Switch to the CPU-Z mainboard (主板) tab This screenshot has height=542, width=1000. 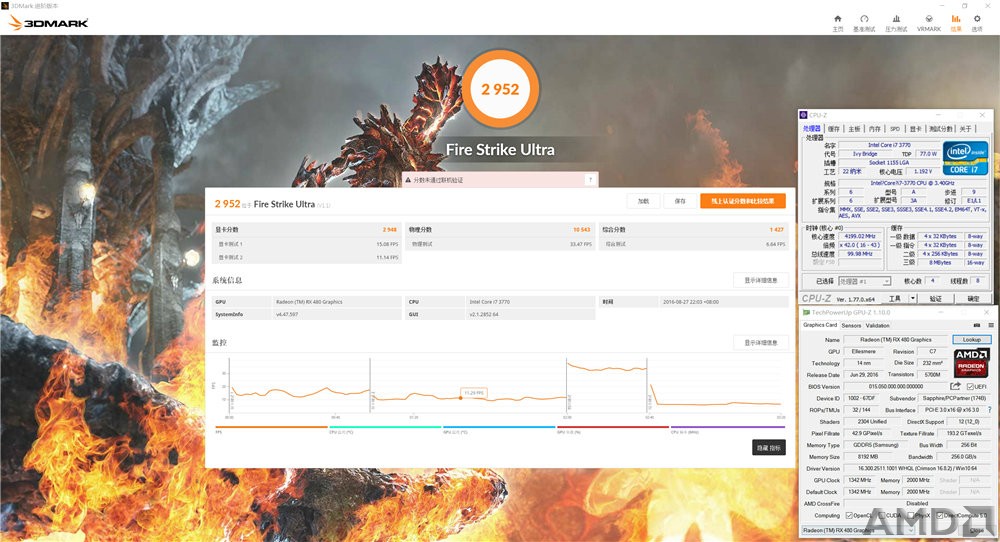[x=854, y=129]
